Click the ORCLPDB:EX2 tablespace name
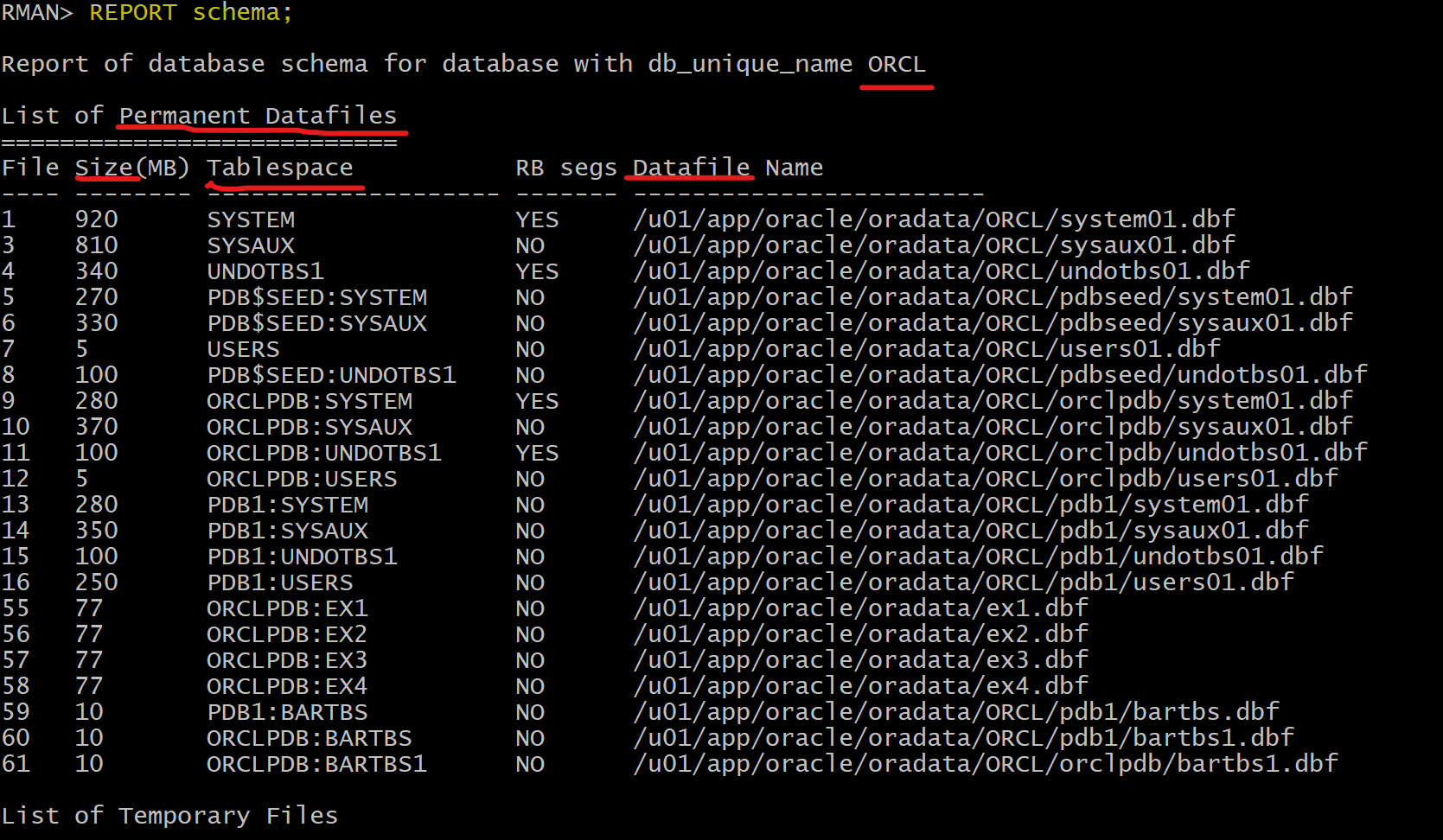This screenshot has width=1443, height=840. [x=287, y=634]
